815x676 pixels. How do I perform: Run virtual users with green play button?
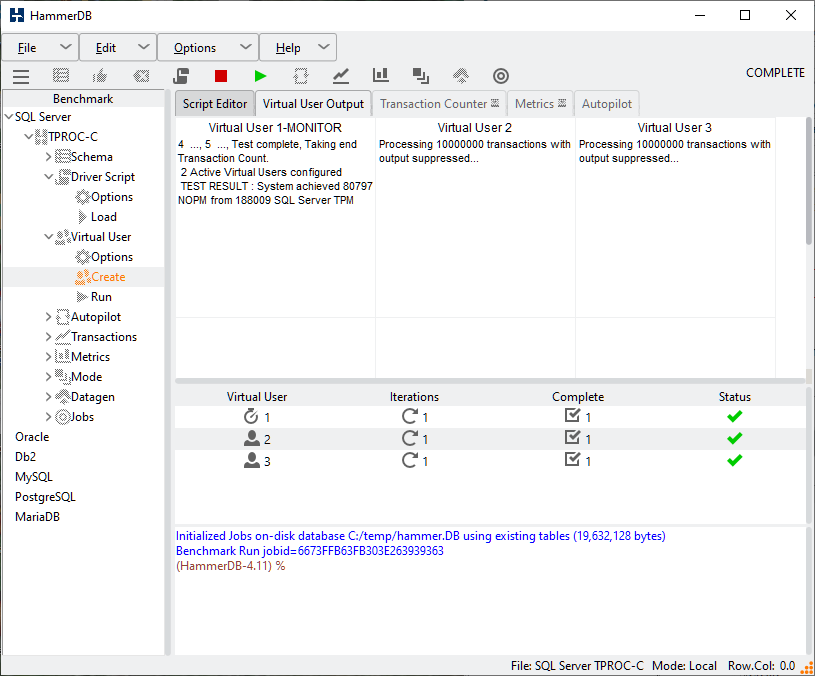[260, 76]
